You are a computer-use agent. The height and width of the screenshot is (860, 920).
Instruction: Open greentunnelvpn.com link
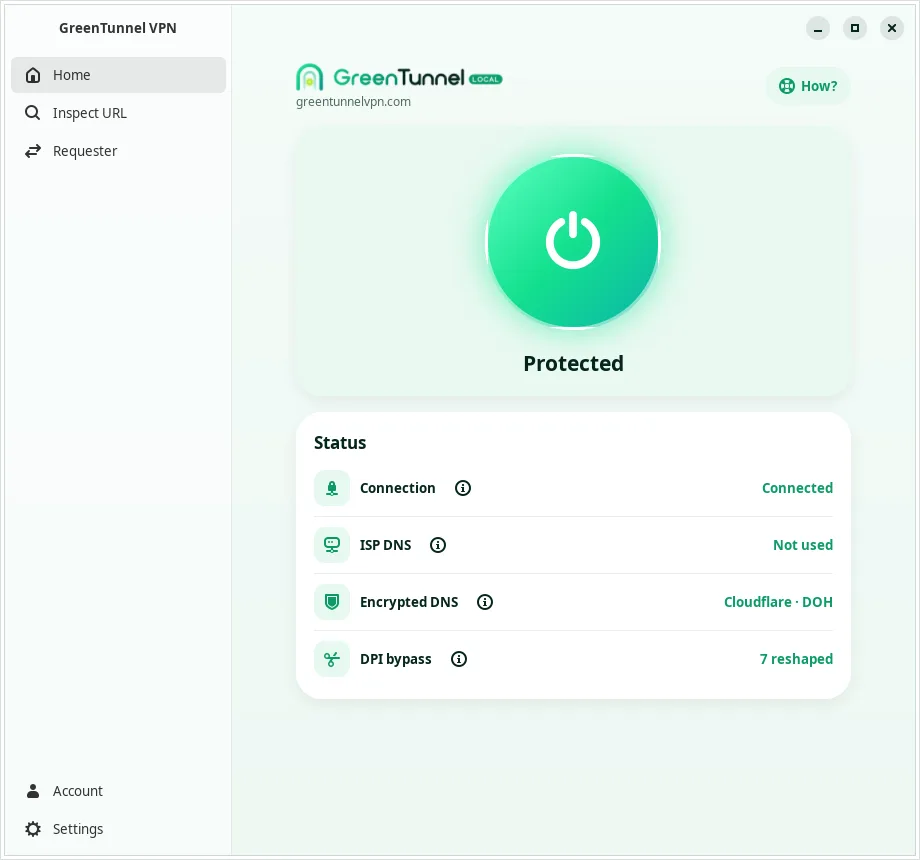tap(353, 101)
